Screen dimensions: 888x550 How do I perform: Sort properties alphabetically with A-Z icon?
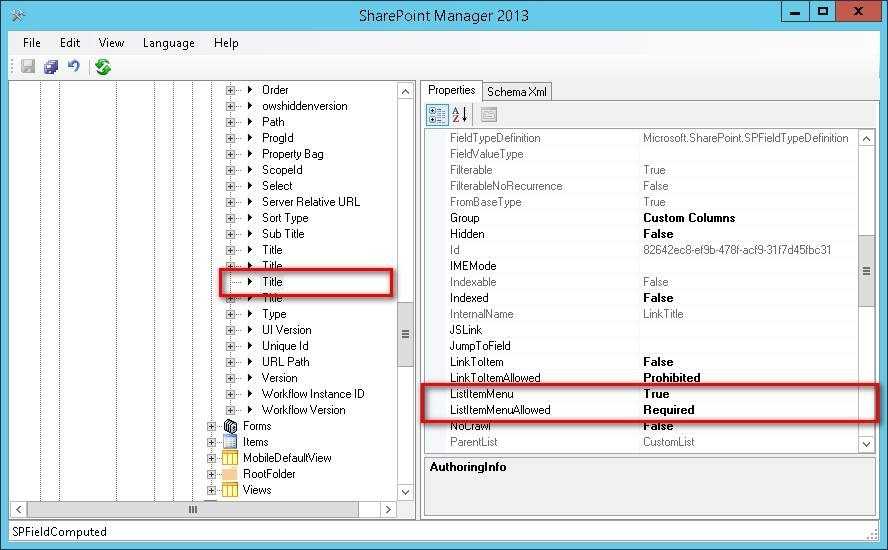coord(459,115)
